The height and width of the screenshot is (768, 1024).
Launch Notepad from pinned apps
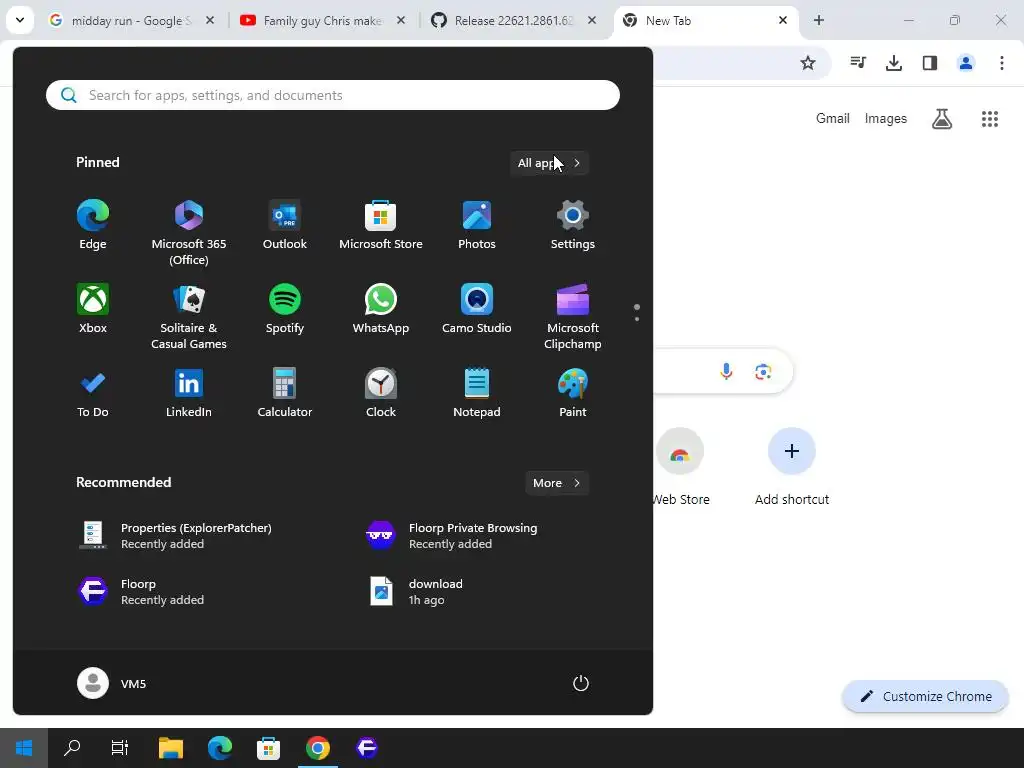click(x=477, y=393)
